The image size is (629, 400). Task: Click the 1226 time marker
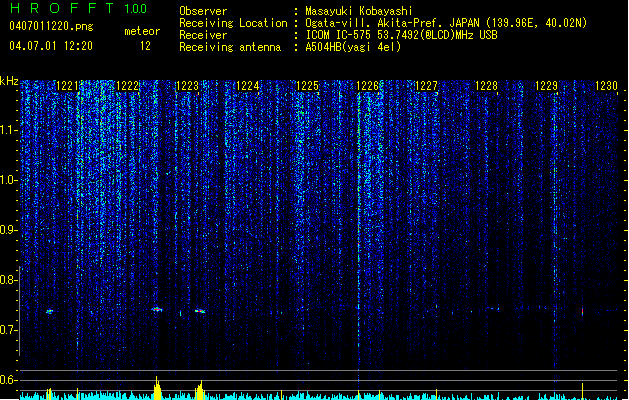click(367, 86)
